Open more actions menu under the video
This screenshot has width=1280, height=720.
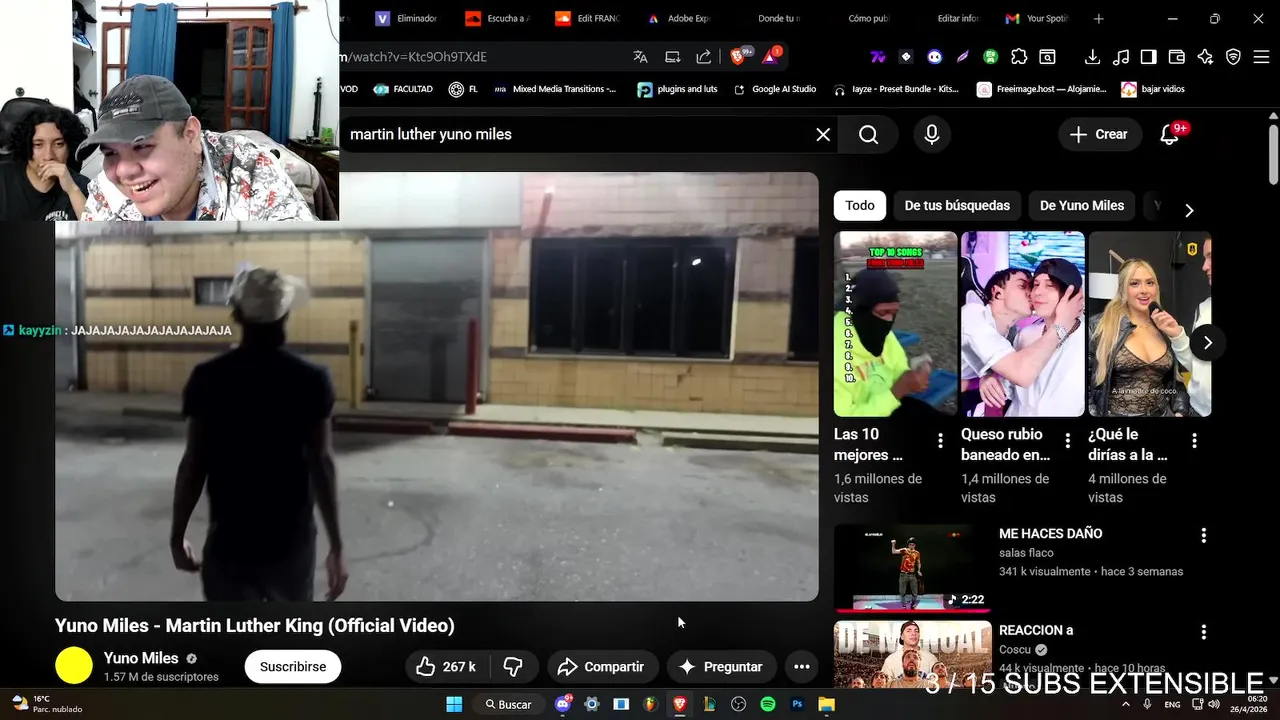point(801,667)
